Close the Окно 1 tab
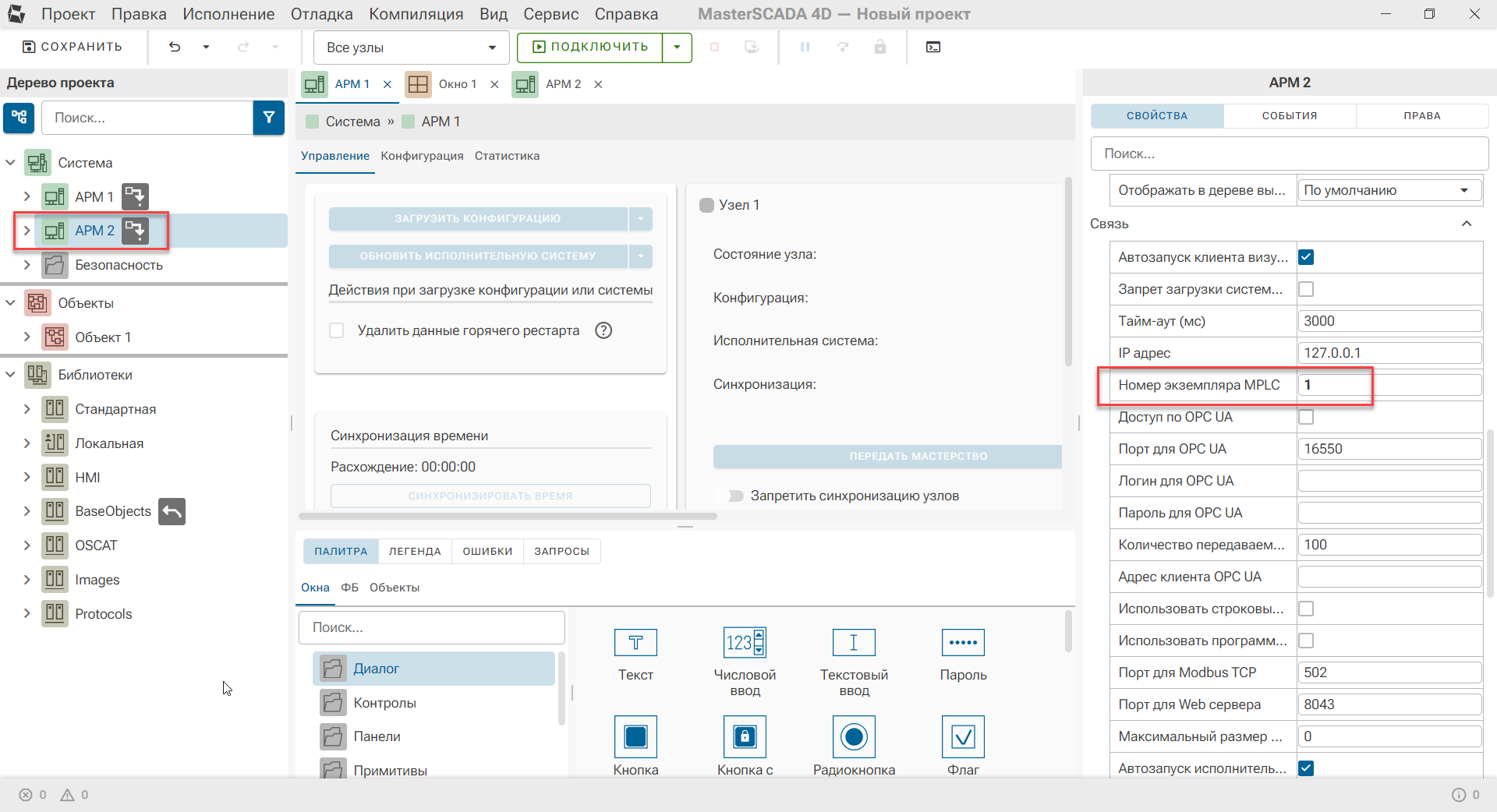 494,84
